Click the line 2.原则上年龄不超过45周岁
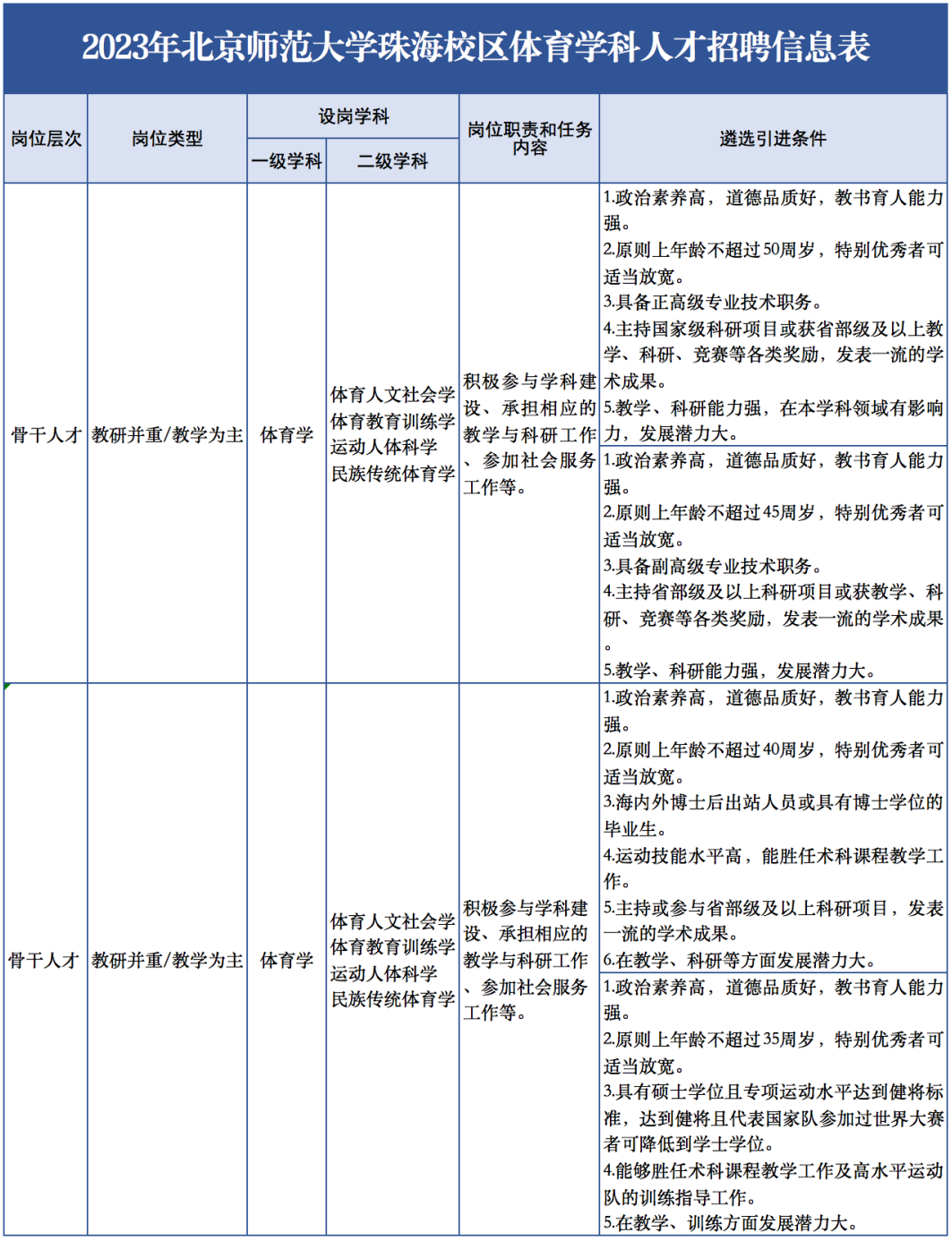 (773, 513)
